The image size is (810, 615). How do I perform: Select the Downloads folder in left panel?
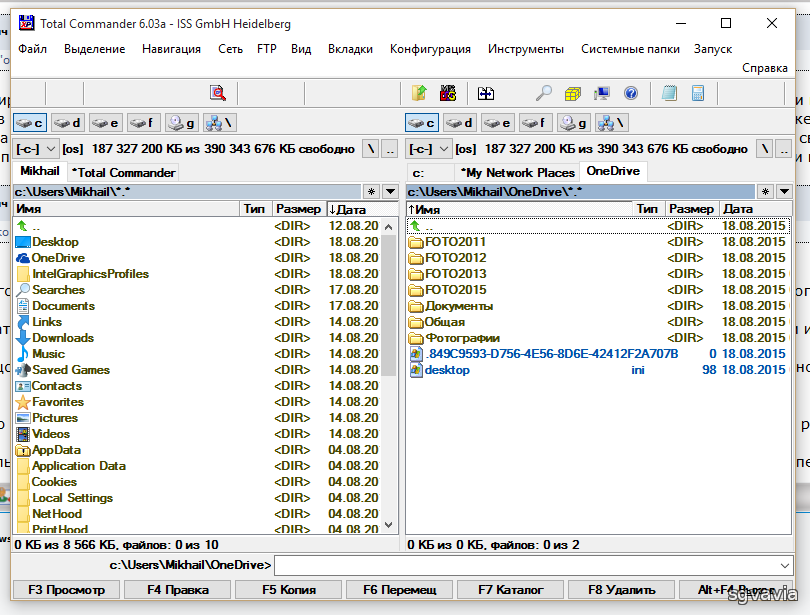click(63, 338)
